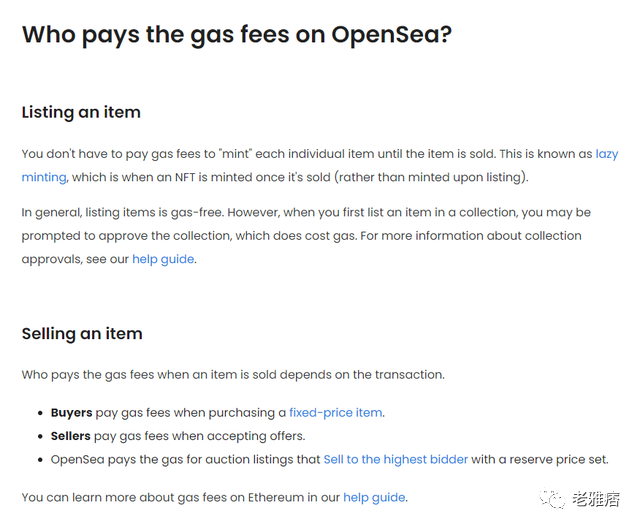Click the paragraph starting 'In general, listing items'
The image size is (640, 527).
tap(306, 236)
